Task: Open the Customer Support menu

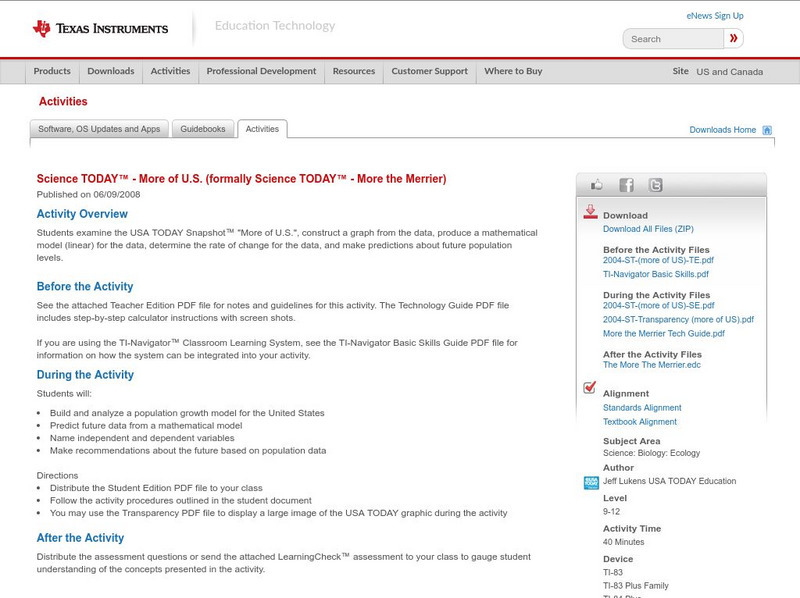Action: tap(429, 72)
